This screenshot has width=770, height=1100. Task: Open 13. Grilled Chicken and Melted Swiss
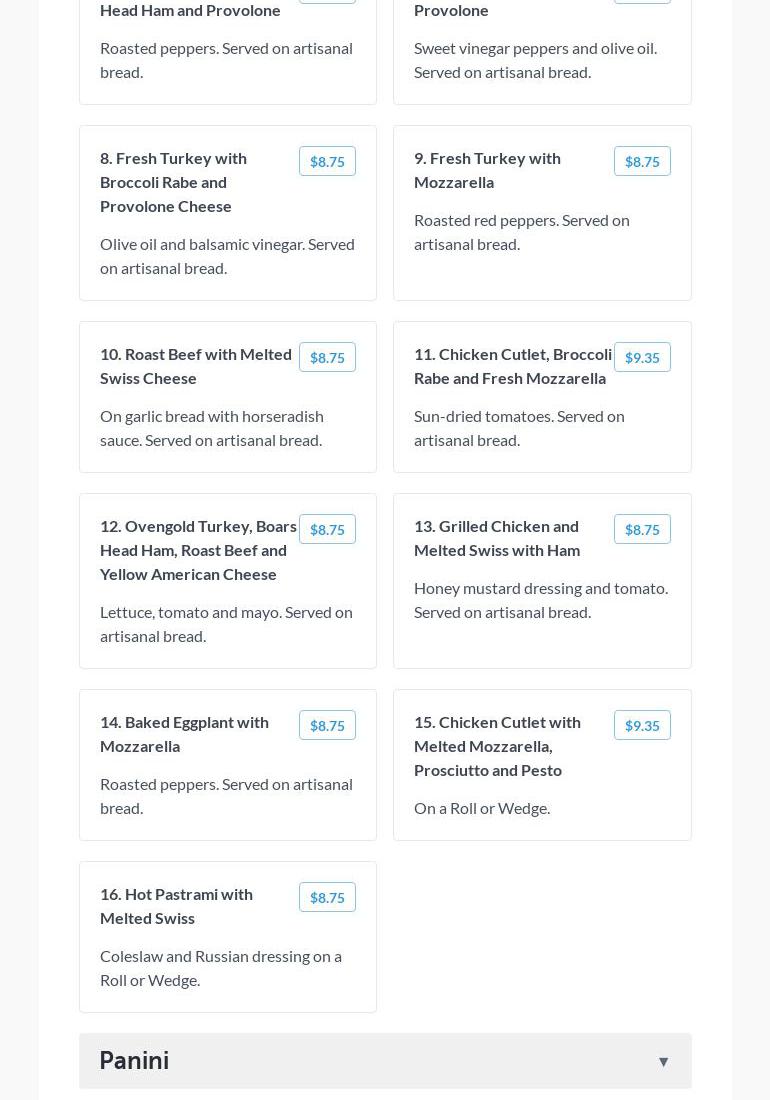[x=497, y=538]
